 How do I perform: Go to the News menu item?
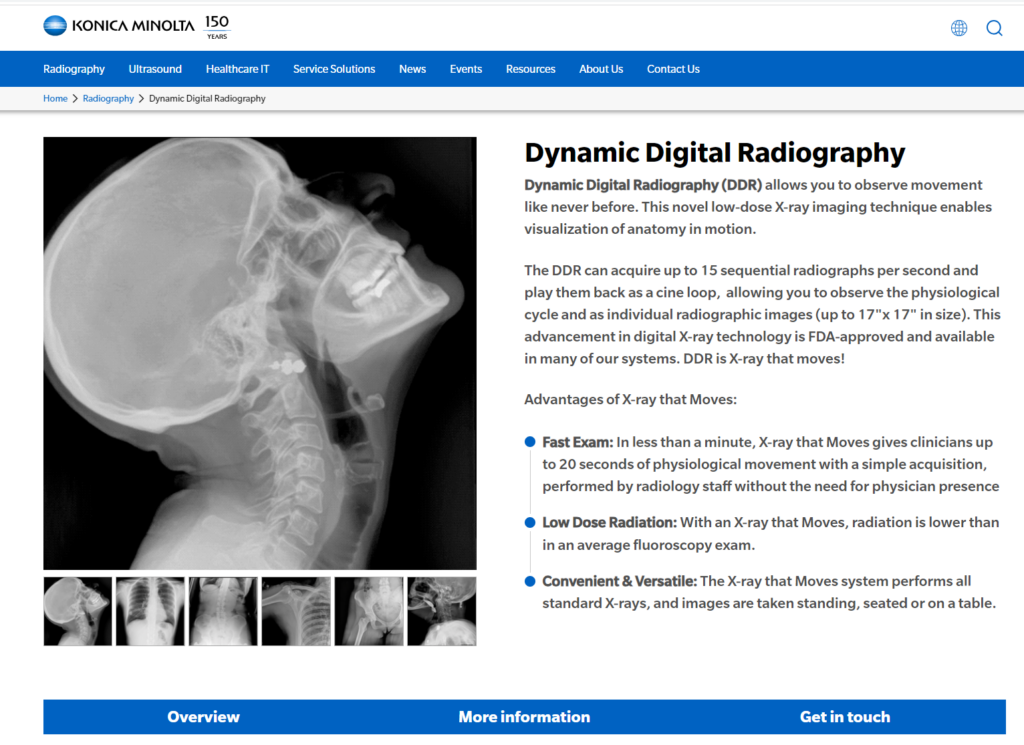tap(412, 69)
